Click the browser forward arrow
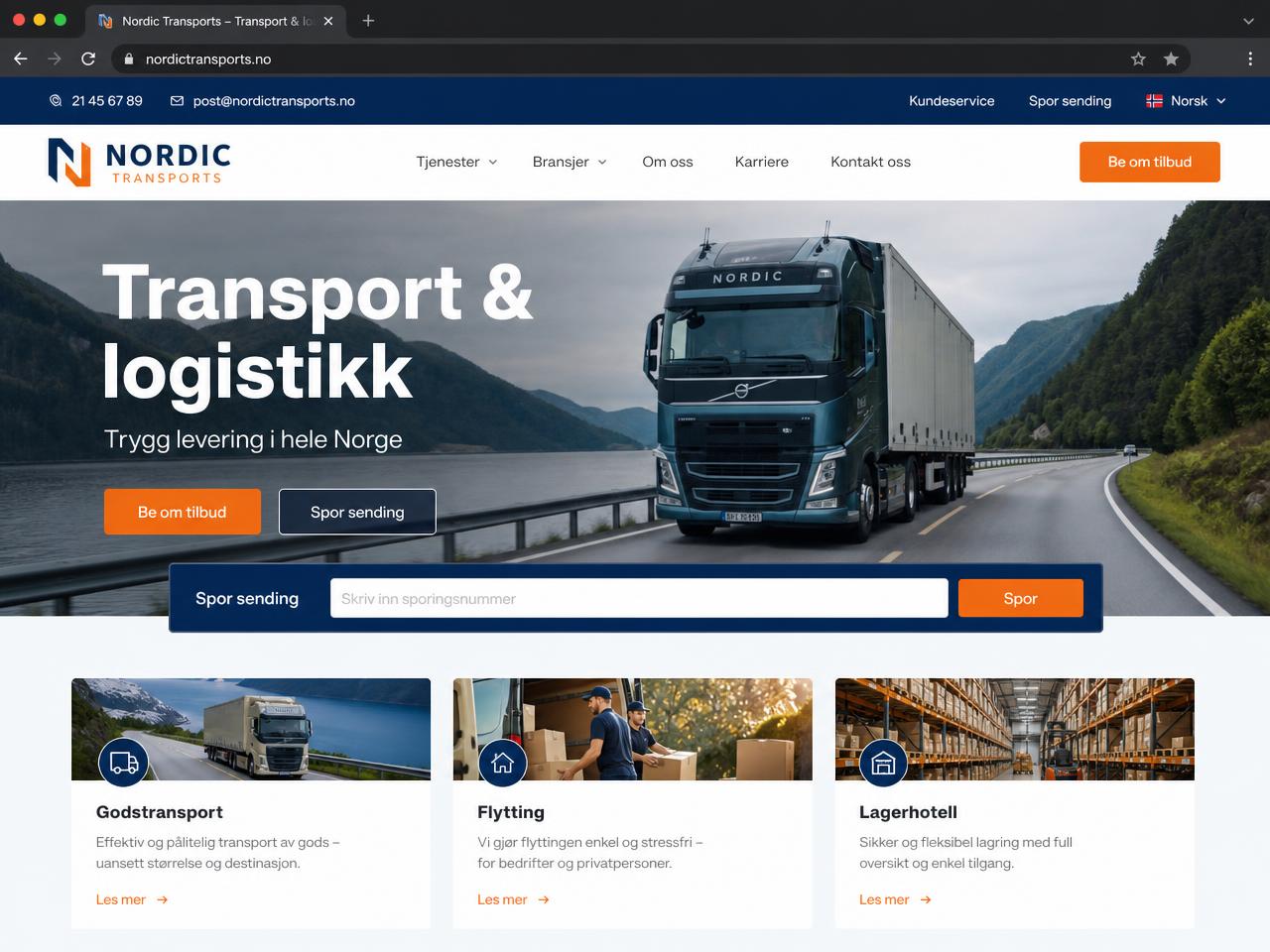 pos(55,59)
